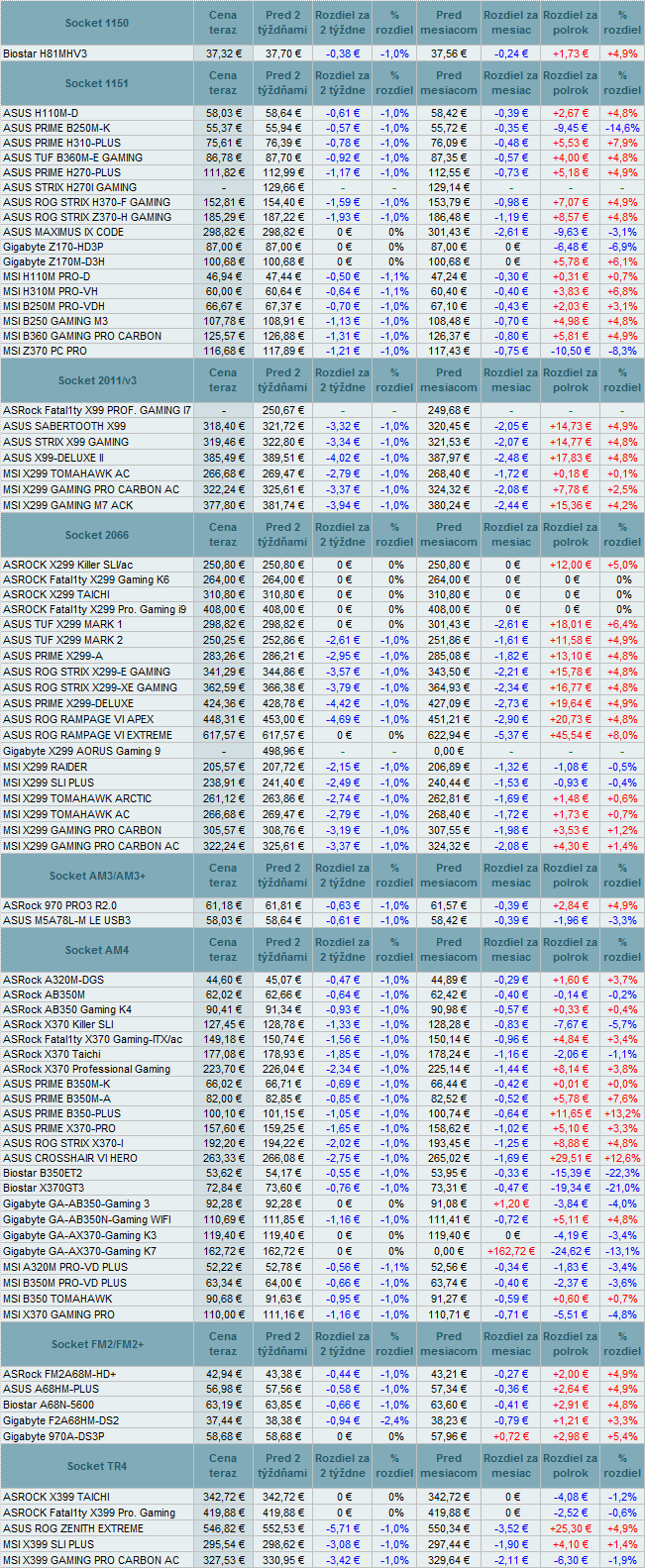The width and height of the screenshot is (645, 1568).
Task: Select the Socket 2066 section header
Action: coord(97,535)
